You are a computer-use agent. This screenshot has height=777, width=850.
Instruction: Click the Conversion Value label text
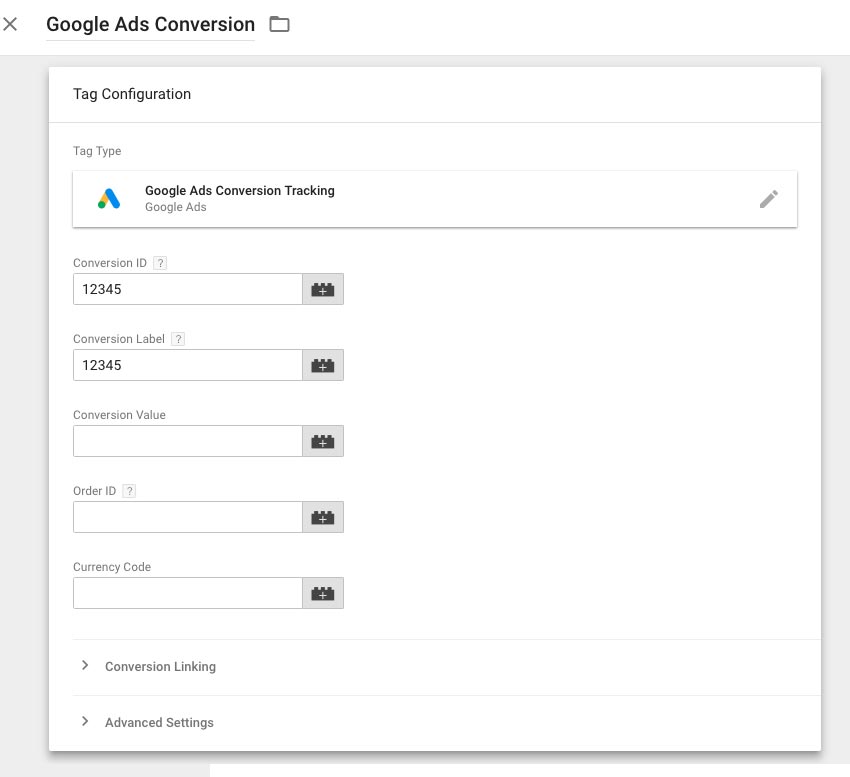(119, 415)
